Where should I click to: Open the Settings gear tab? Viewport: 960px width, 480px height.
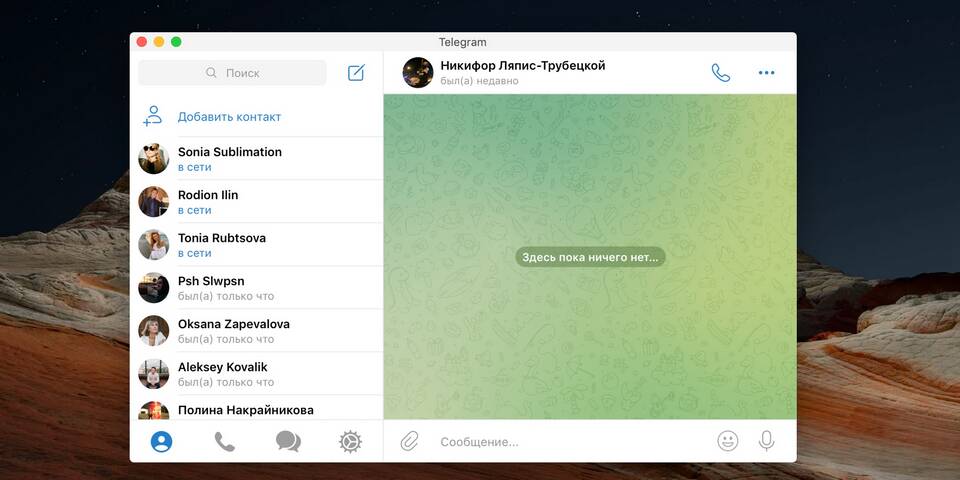tap(350, 441)
